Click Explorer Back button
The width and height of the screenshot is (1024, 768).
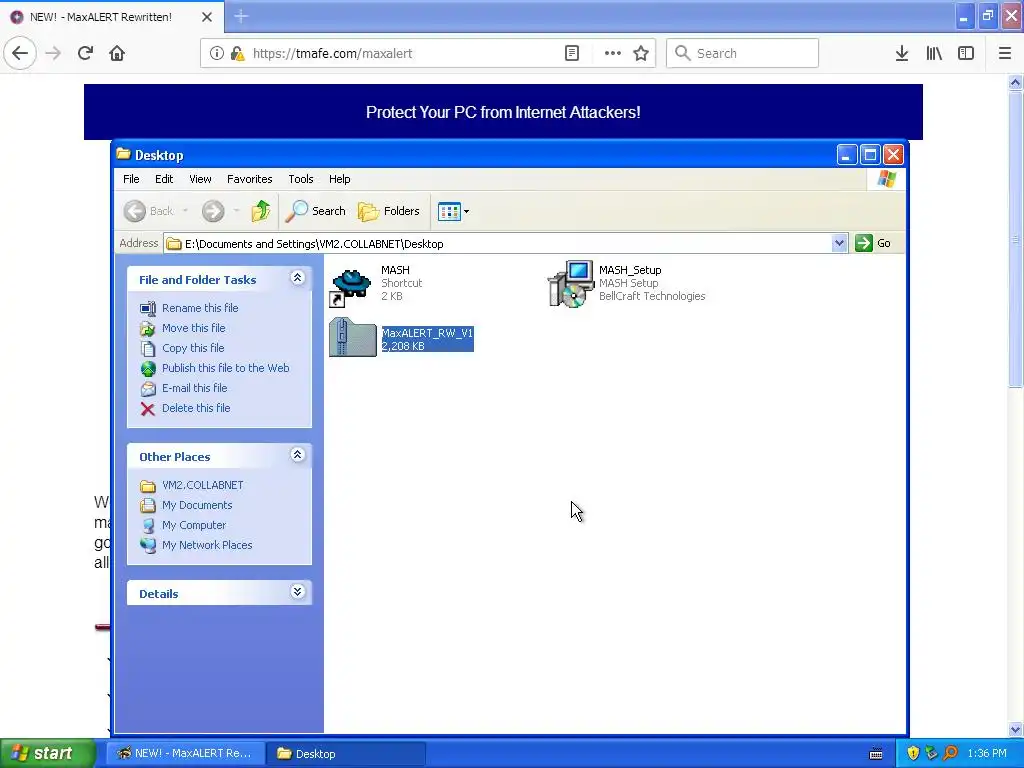click(150, 211)
